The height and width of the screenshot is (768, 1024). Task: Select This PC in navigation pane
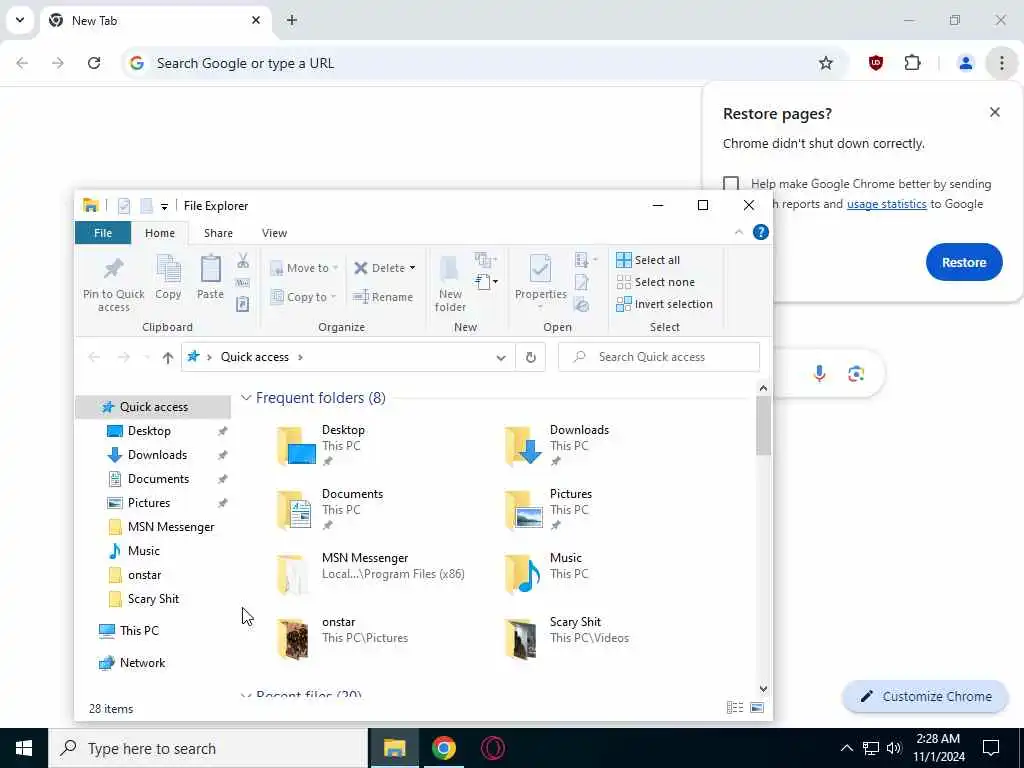[128, 631]
